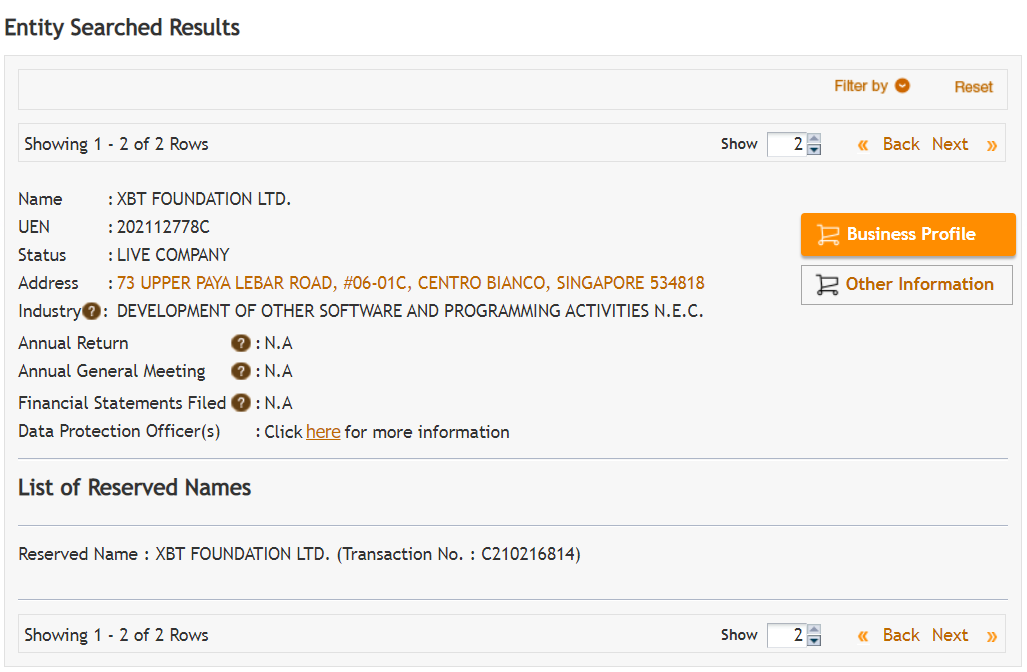The width and height of the screenshot is (1027, 672).
Task: Click the Industry help question mark icon
Action: tap(92, 311)
